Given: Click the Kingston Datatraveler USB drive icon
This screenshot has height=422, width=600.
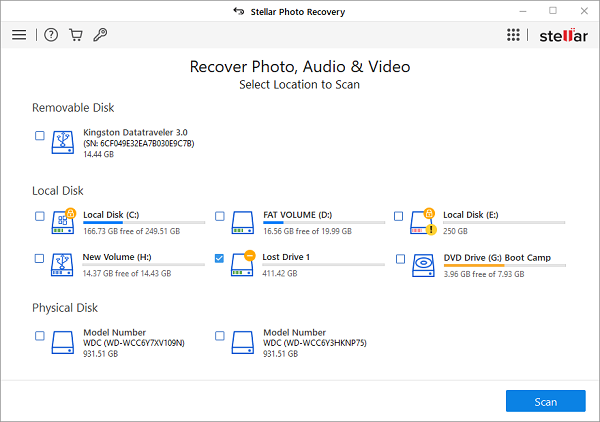Looking at the screenshot, I should (x=63, y=142).
